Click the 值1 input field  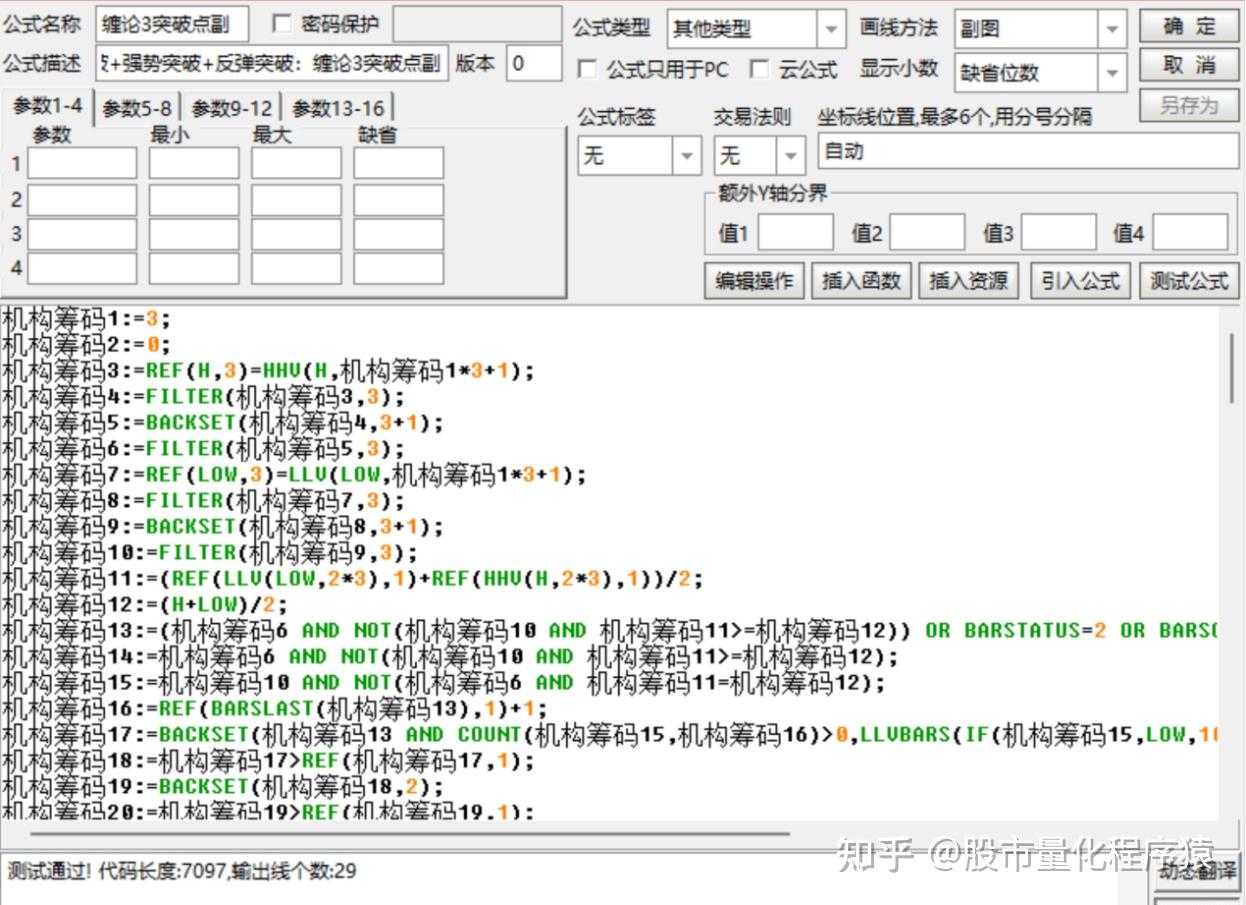click(x=795, y=232)
